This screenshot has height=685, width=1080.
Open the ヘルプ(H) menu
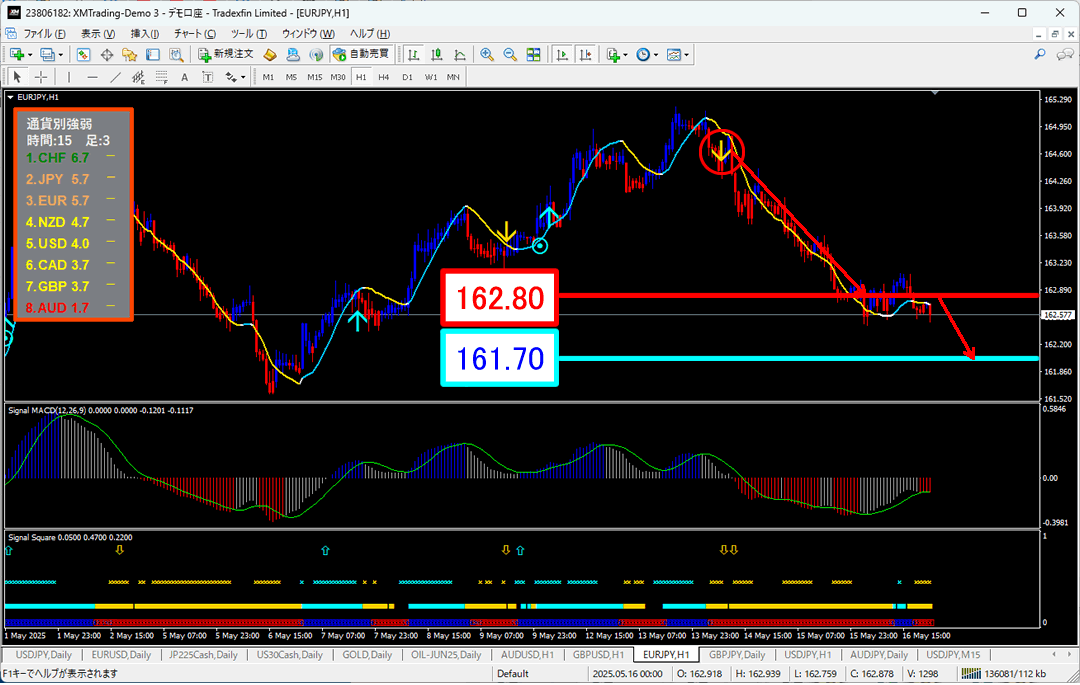369,34
